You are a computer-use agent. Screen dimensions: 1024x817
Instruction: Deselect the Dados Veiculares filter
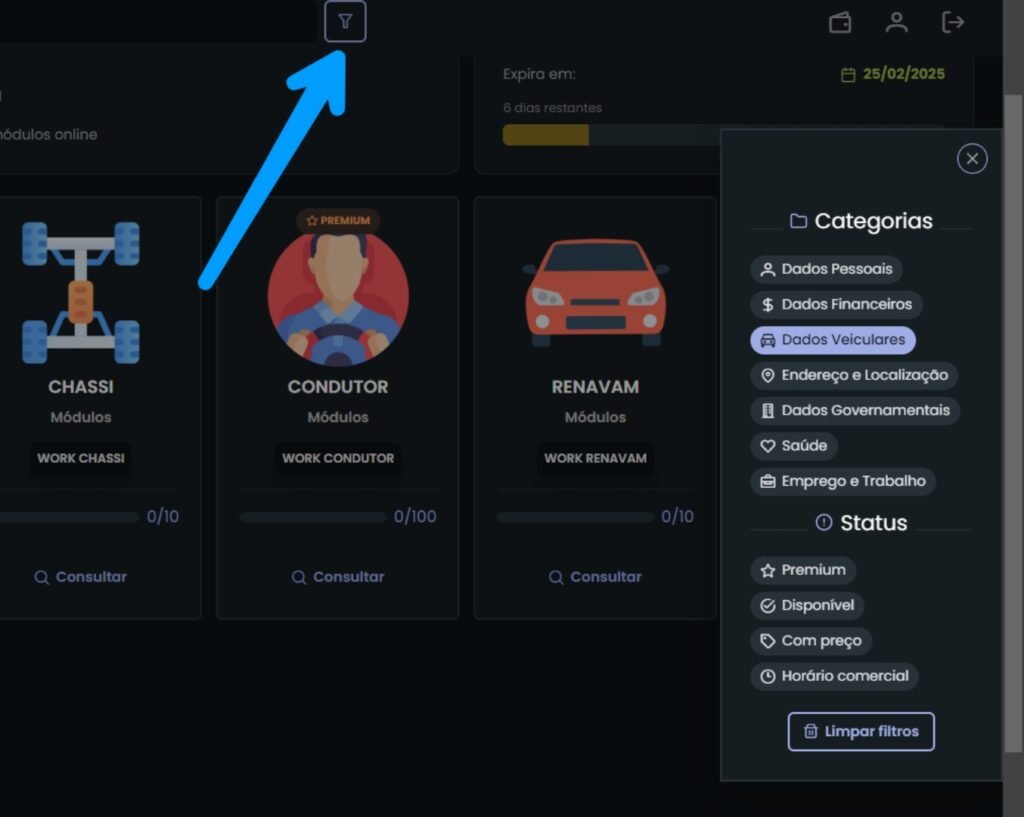pyautogui.click(x=832, y=340)
